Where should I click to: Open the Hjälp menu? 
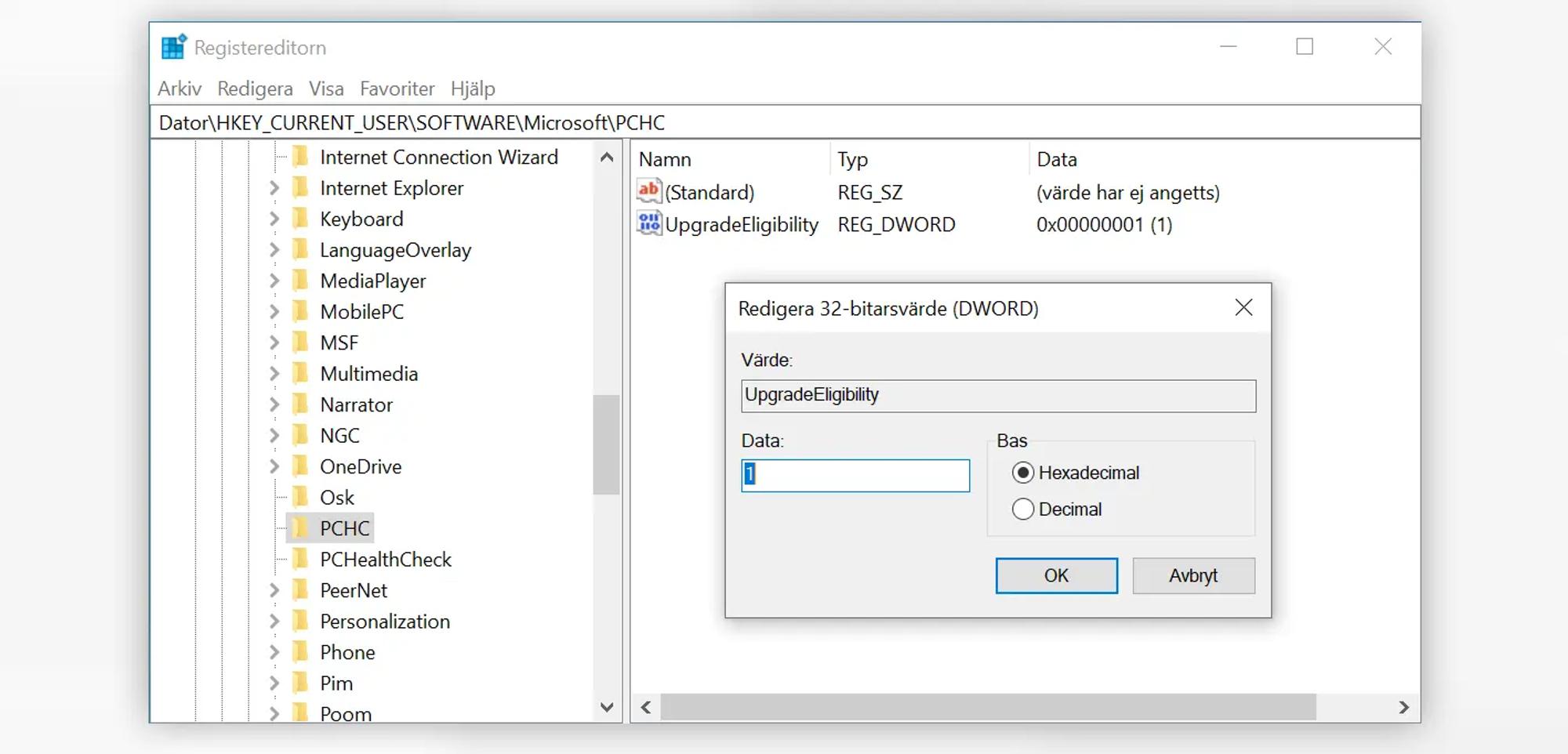point(473,89)
